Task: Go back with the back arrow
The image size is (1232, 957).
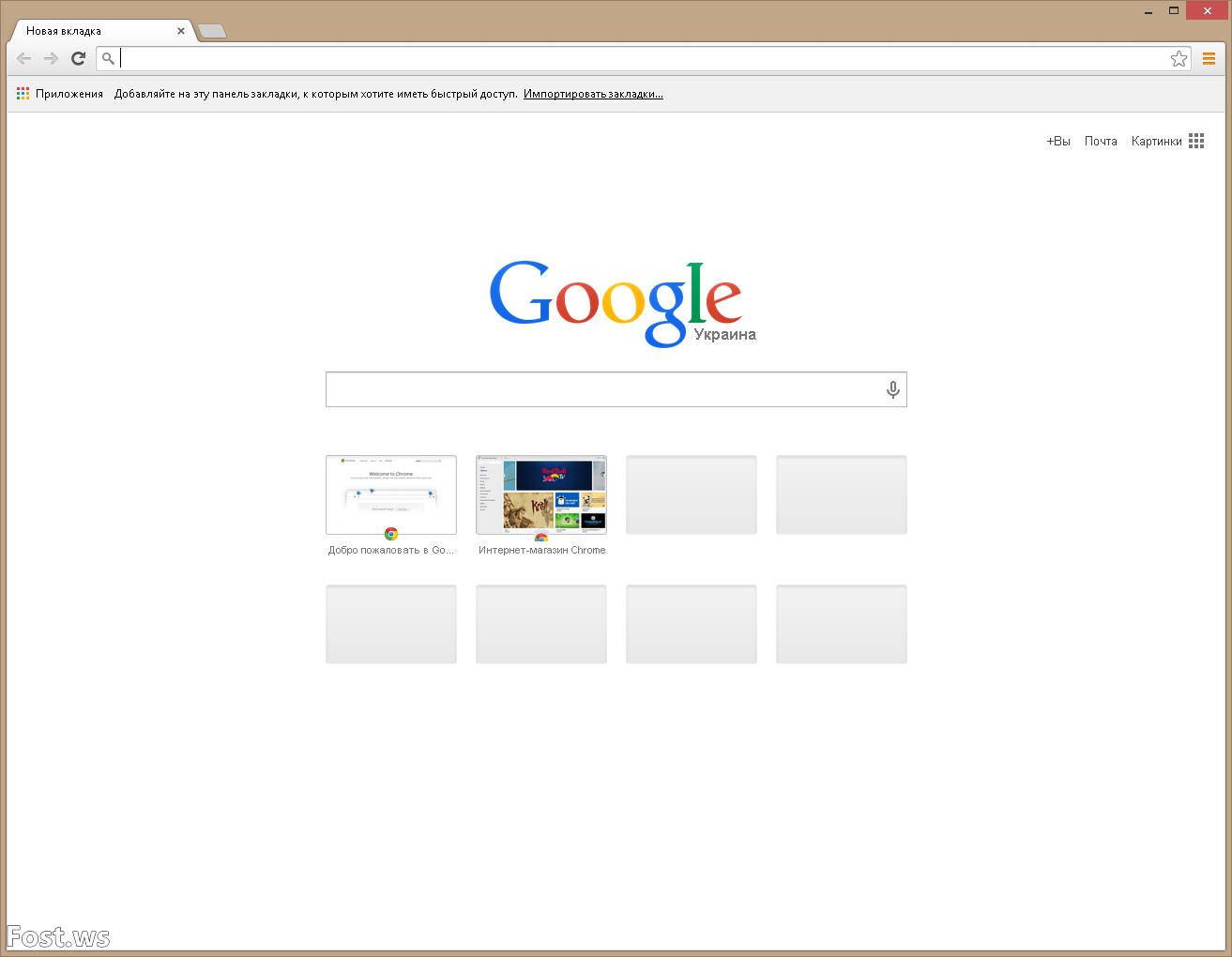Action: [24, 59]
